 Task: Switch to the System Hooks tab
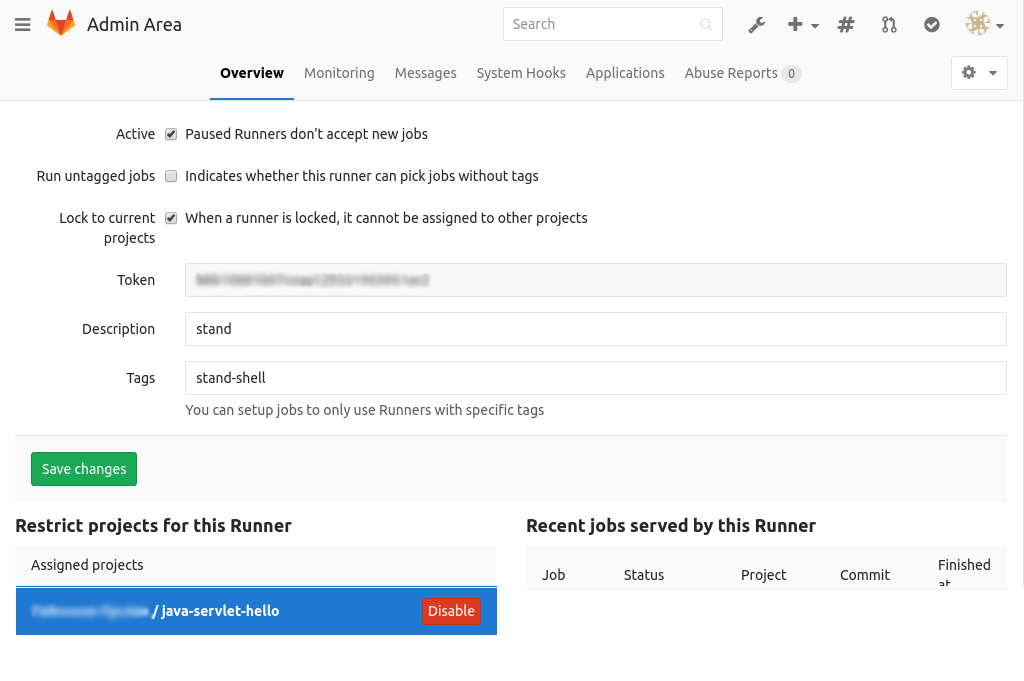click(521, 73)
